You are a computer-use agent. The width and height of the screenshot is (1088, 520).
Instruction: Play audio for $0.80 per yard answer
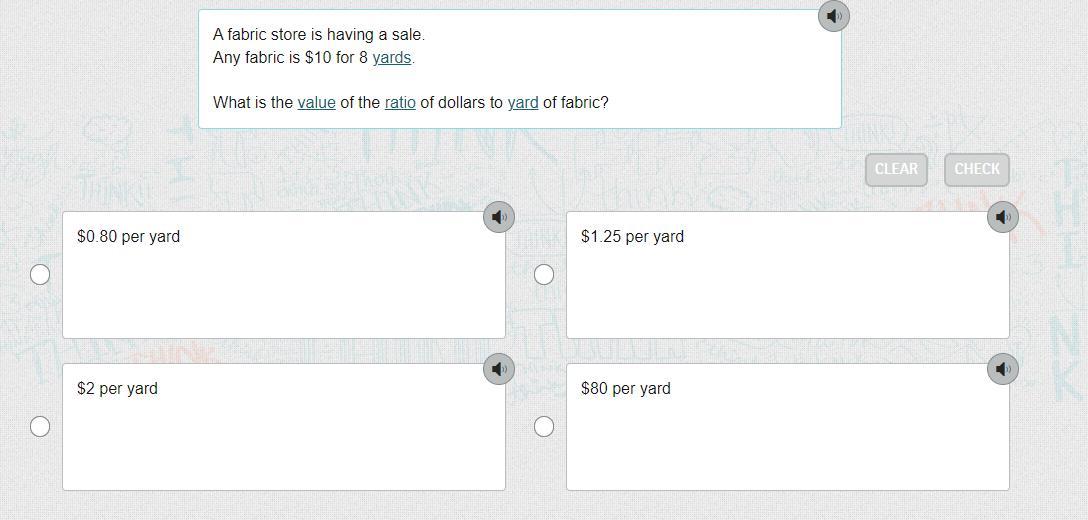(499, 217)
